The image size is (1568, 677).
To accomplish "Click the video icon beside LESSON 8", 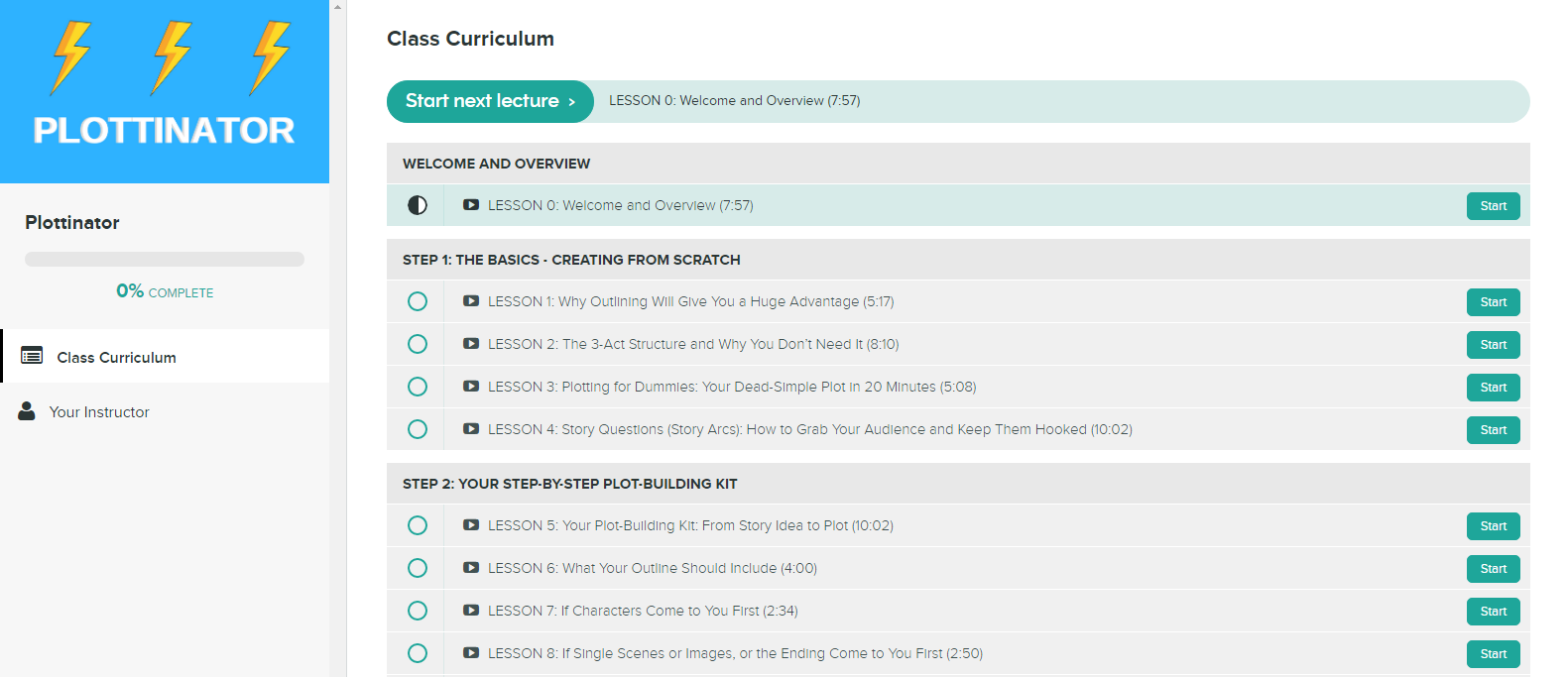I will [x=471, y=653].
